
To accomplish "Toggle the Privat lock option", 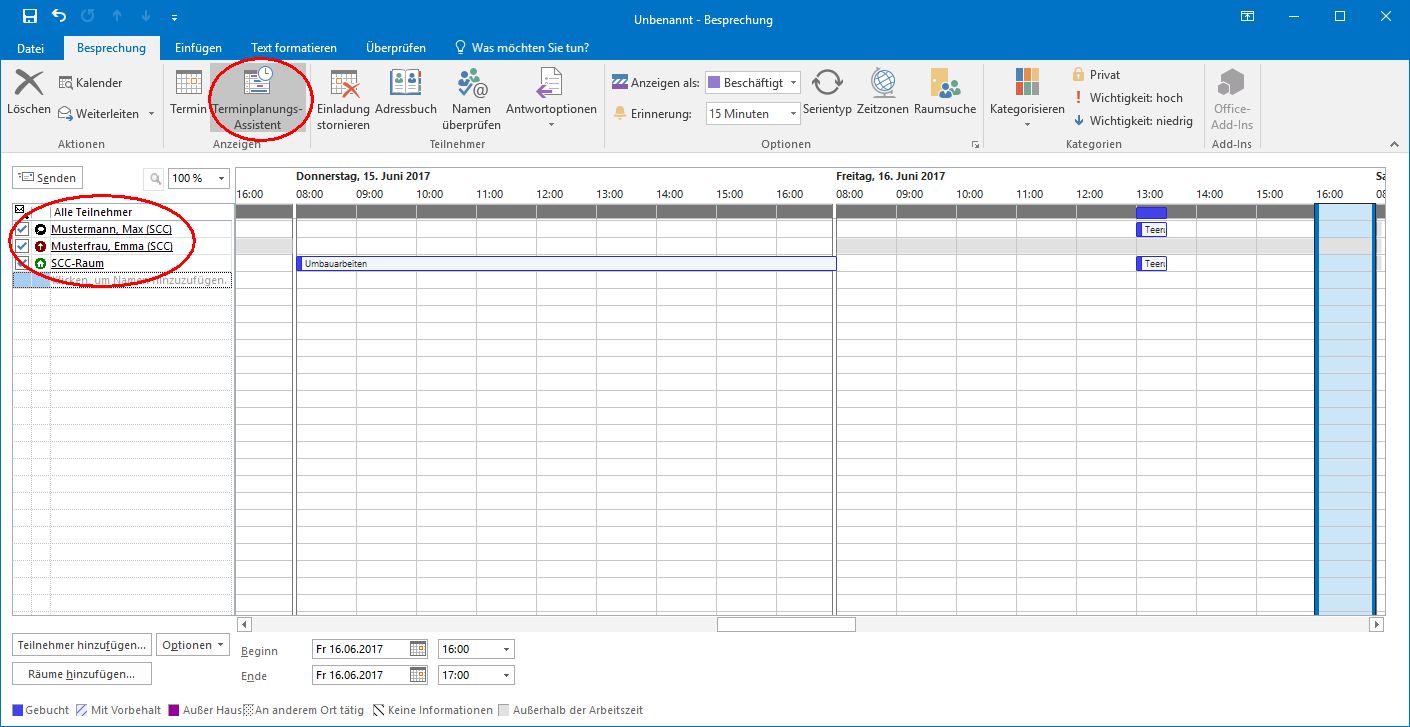I will (1096, 75).
